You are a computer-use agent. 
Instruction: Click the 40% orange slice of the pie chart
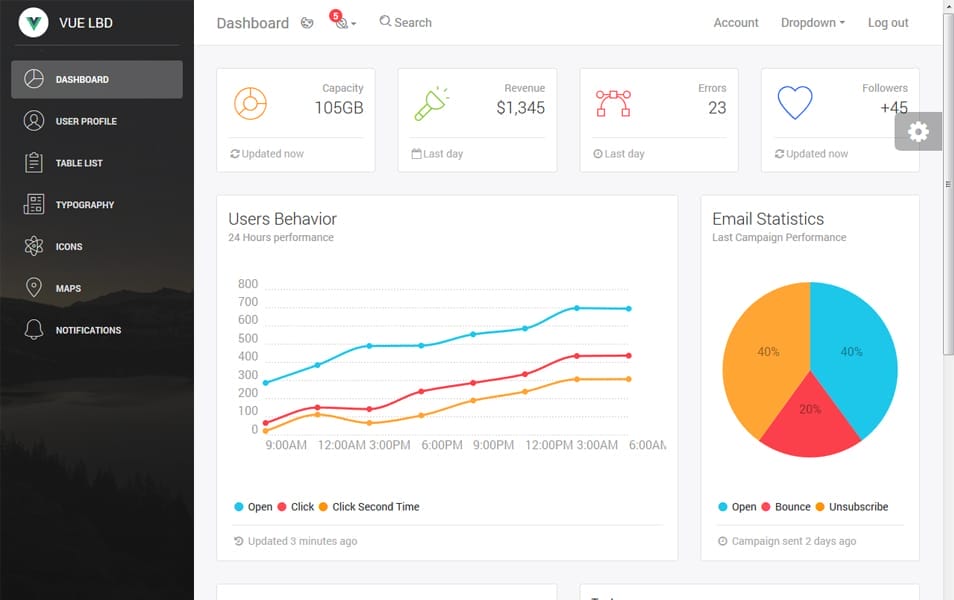tap(768, 352)
